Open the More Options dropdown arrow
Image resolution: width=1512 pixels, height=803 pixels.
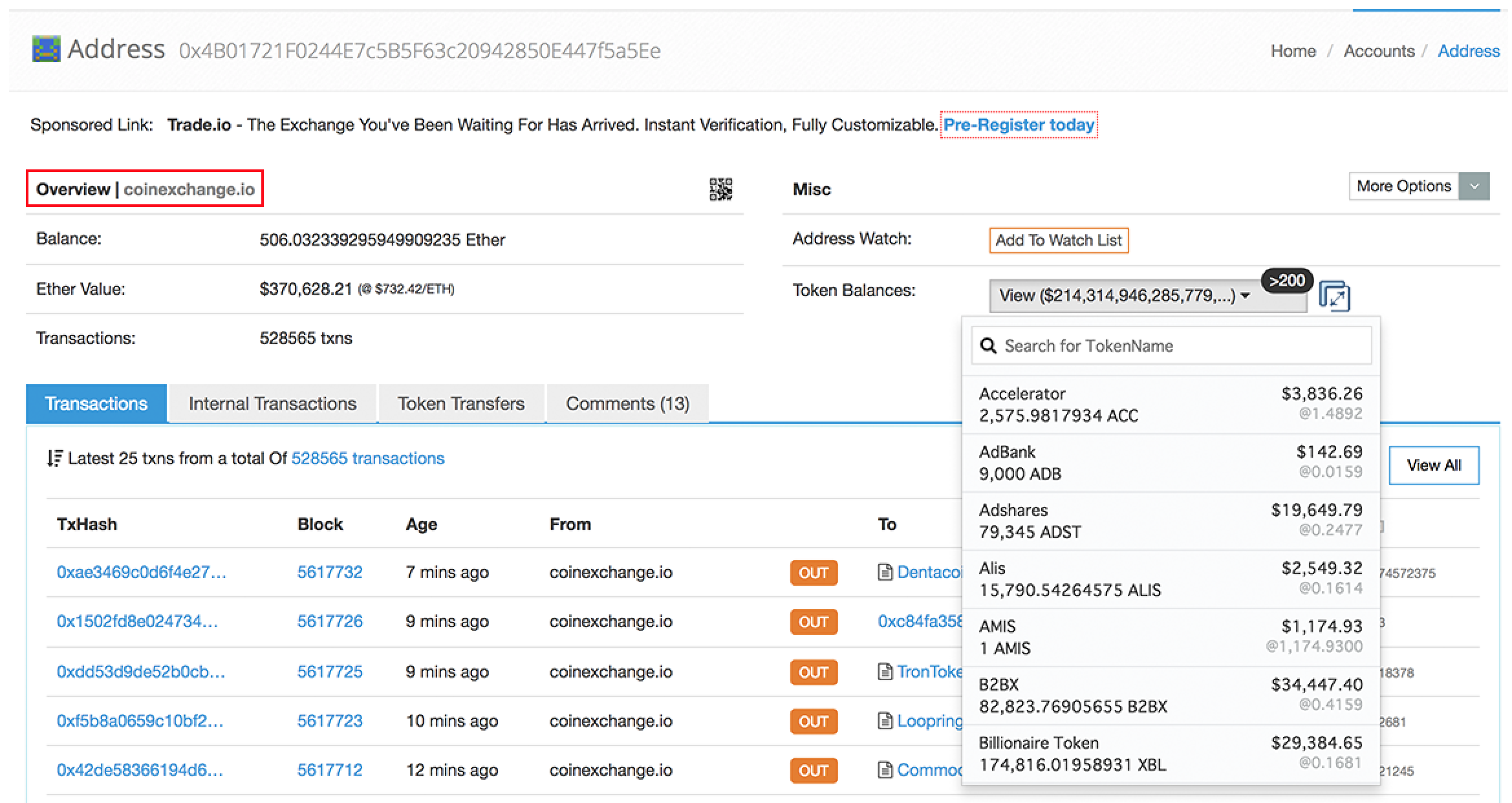point(1474,187)
